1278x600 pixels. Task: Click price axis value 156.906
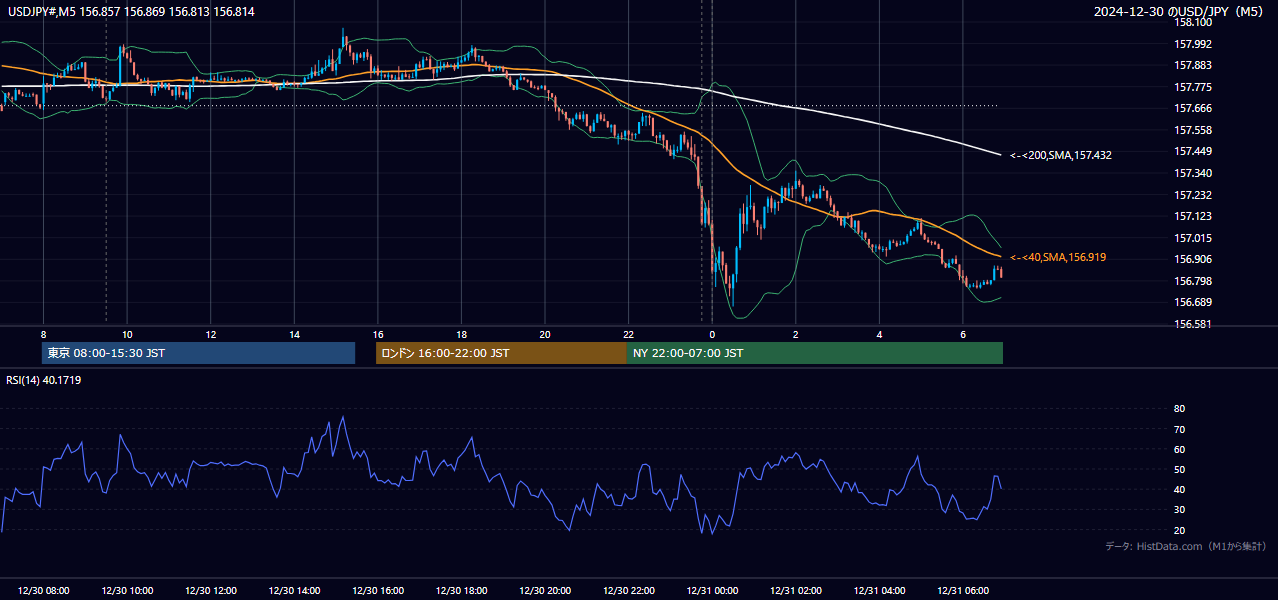(x=1193, y=259)
